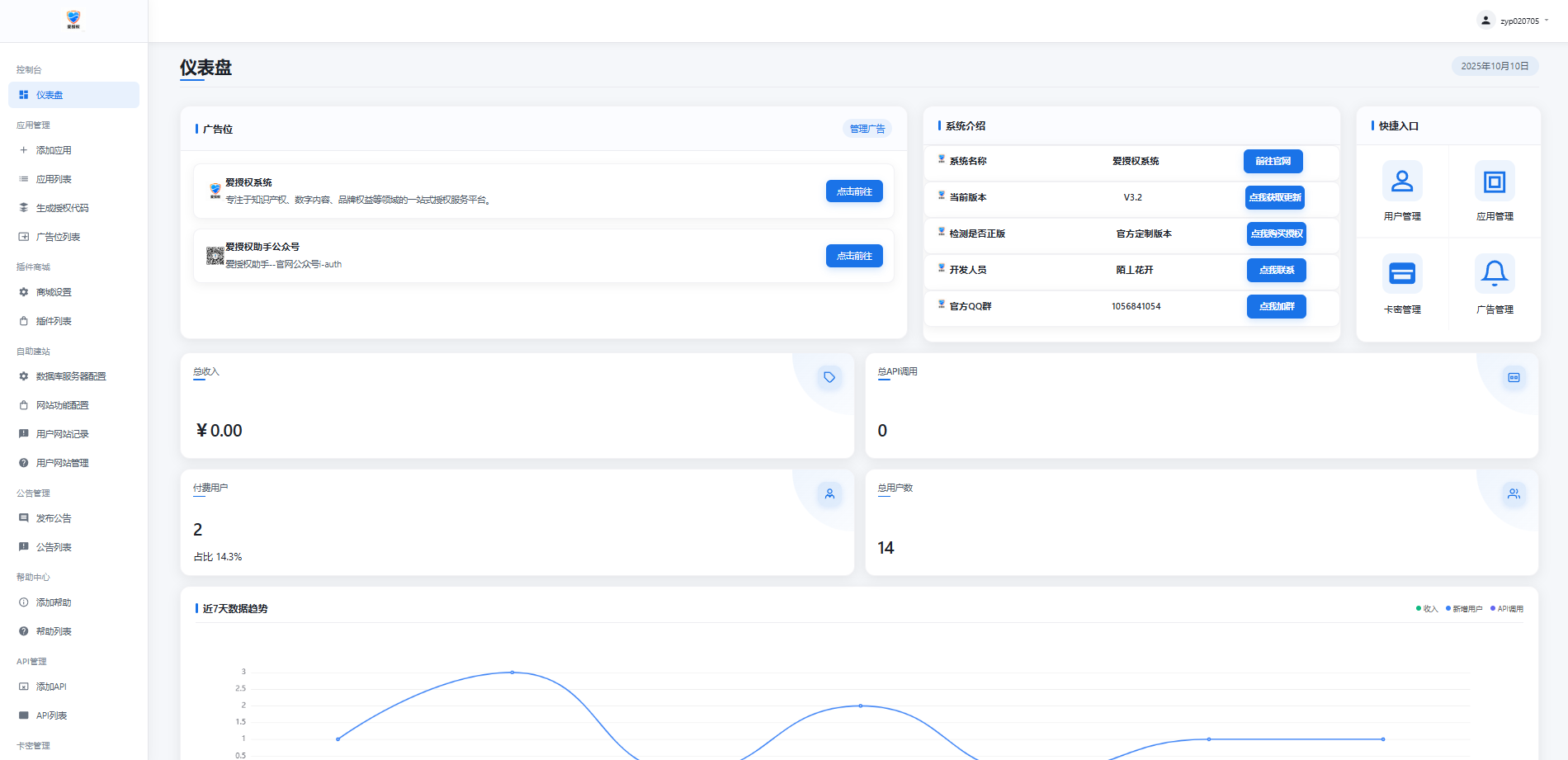Toggle the 新增用户 series in chart legend
The height and width of the screenshot is (760, 1568).
pos(1464,609)
